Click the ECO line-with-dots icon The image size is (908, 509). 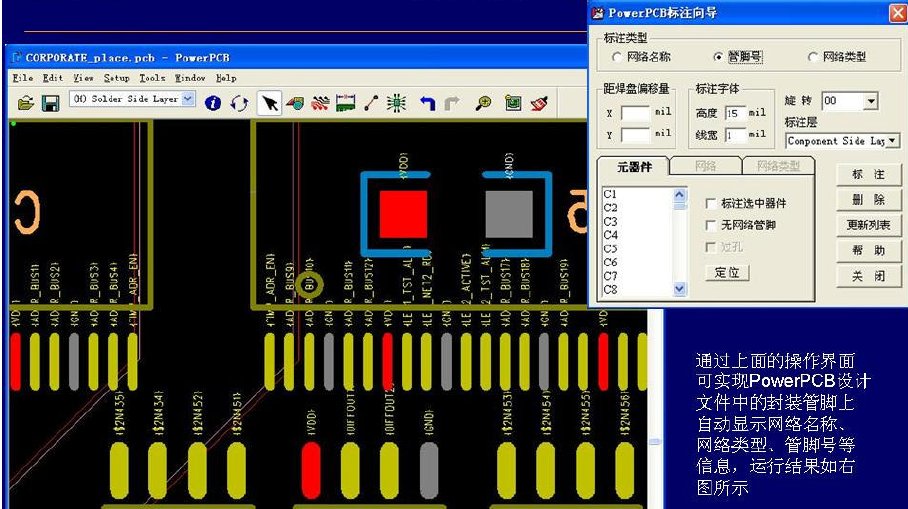pyautogui.click(x=371, y=103)
